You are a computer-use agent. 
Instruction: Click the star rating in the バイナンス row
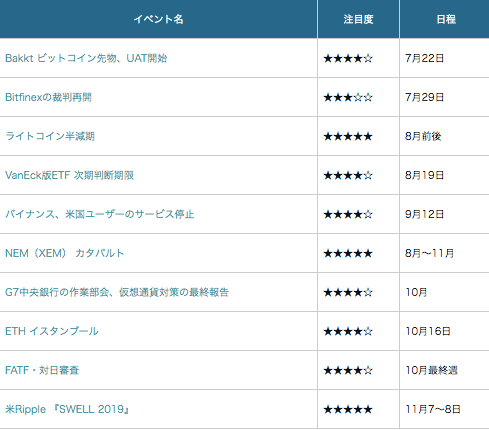[x=348, y=215]
